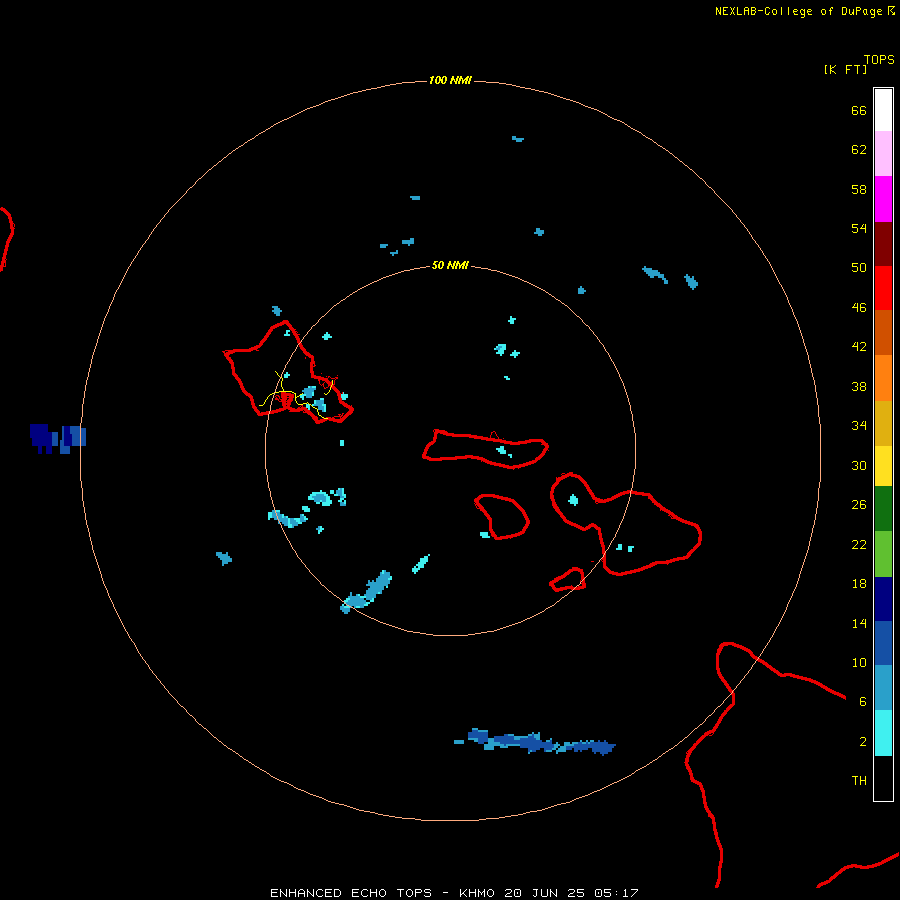Click the "30" legend value
Screen dimensions: 900x900
tap(859, 465)
